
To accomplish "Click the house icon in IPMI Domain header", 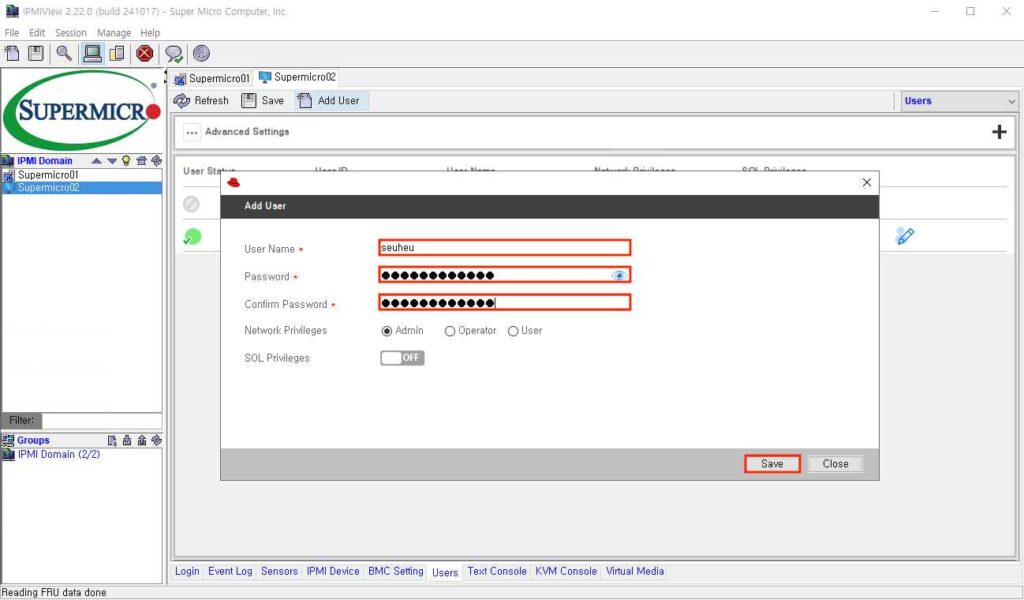I will (141, 161).
